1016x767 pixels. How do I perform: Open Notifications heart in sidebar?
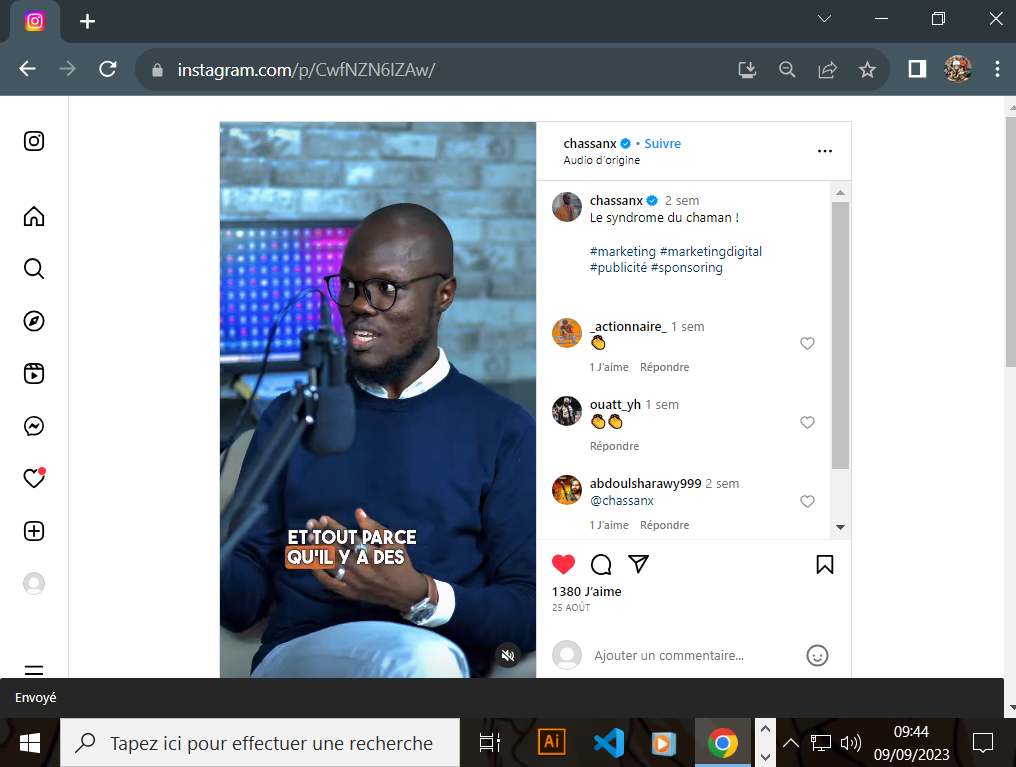pos(34,479)
